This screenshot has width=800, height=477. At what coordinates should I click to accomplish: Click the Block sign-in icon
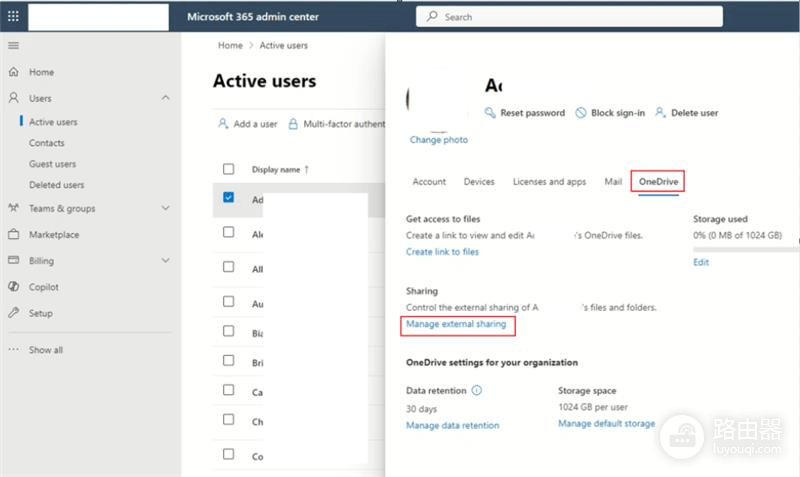pos(581,113)
